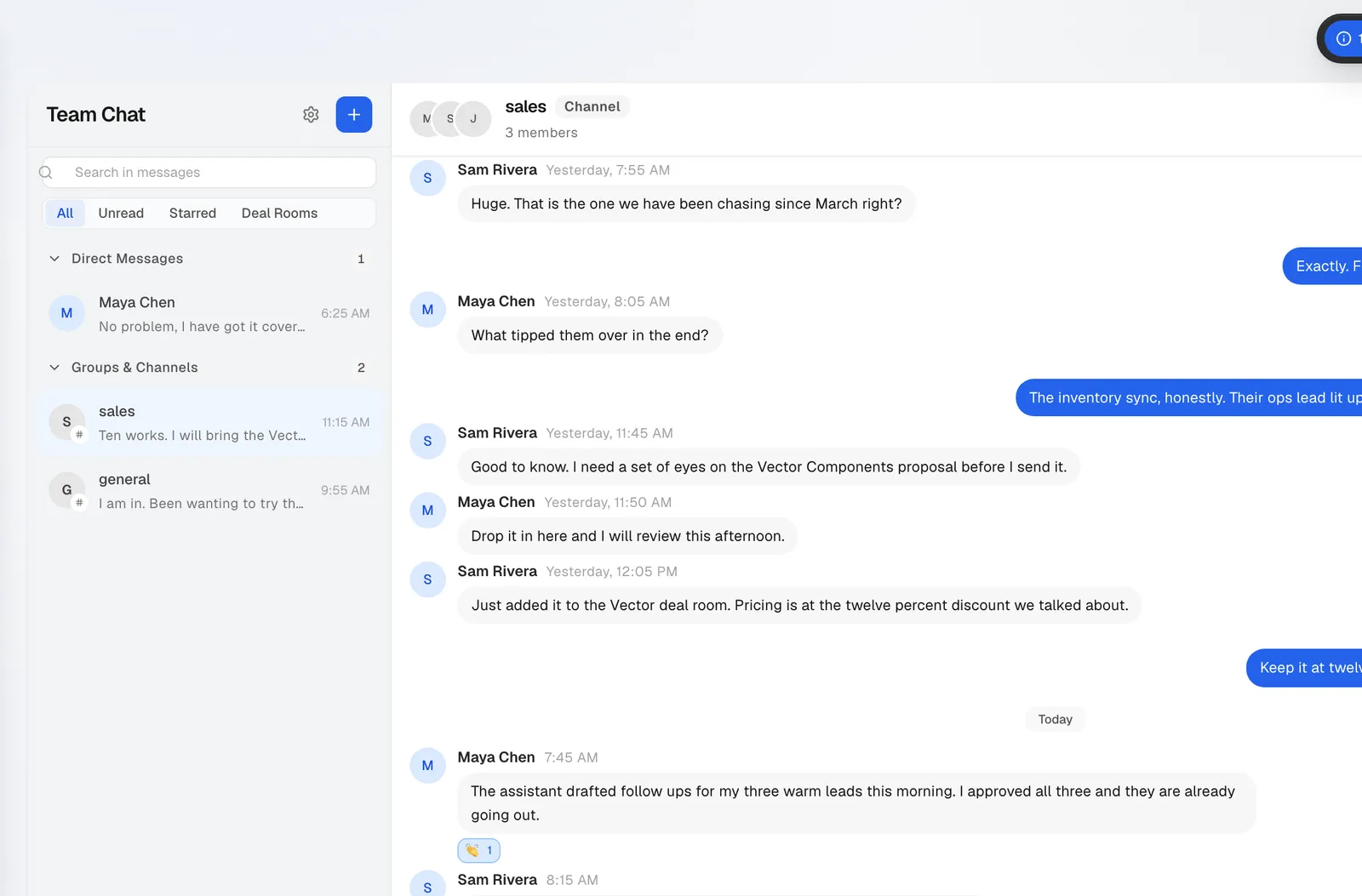Open the general channel conversation
This screenshot has height=896, width=1362.
point(209,490)
